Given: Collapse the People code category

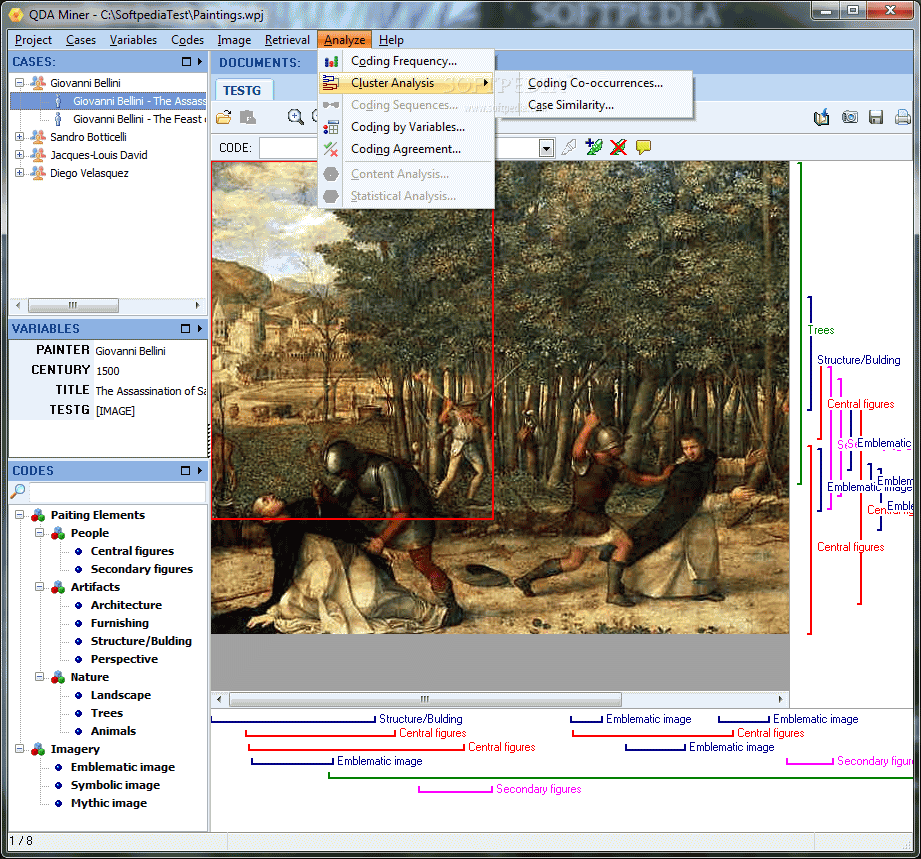Looking at the screenshot, I should [39, 533].
